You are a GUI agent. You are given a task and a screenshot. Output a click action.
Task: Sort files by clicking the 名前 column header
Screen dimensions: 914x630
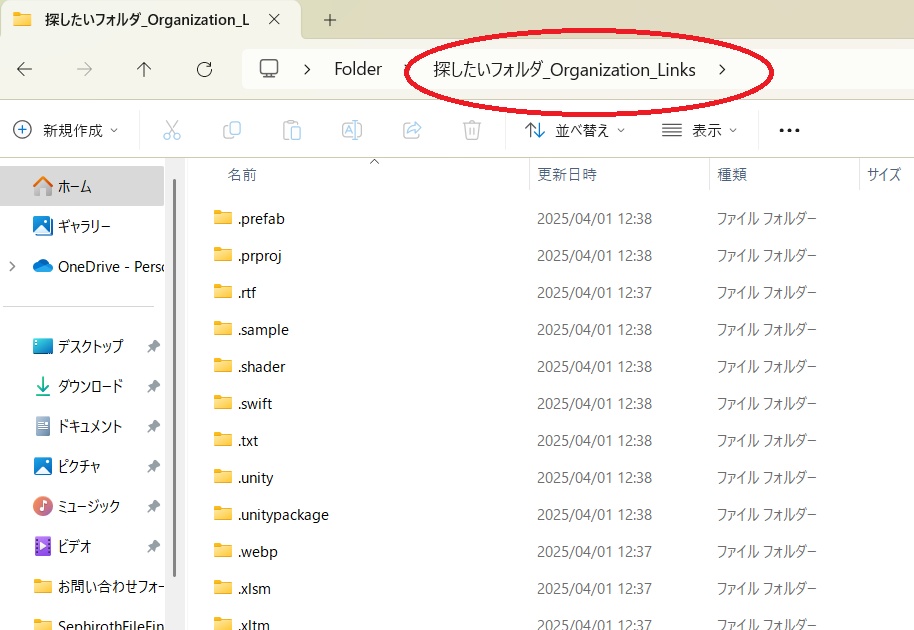tap(241, 174)
